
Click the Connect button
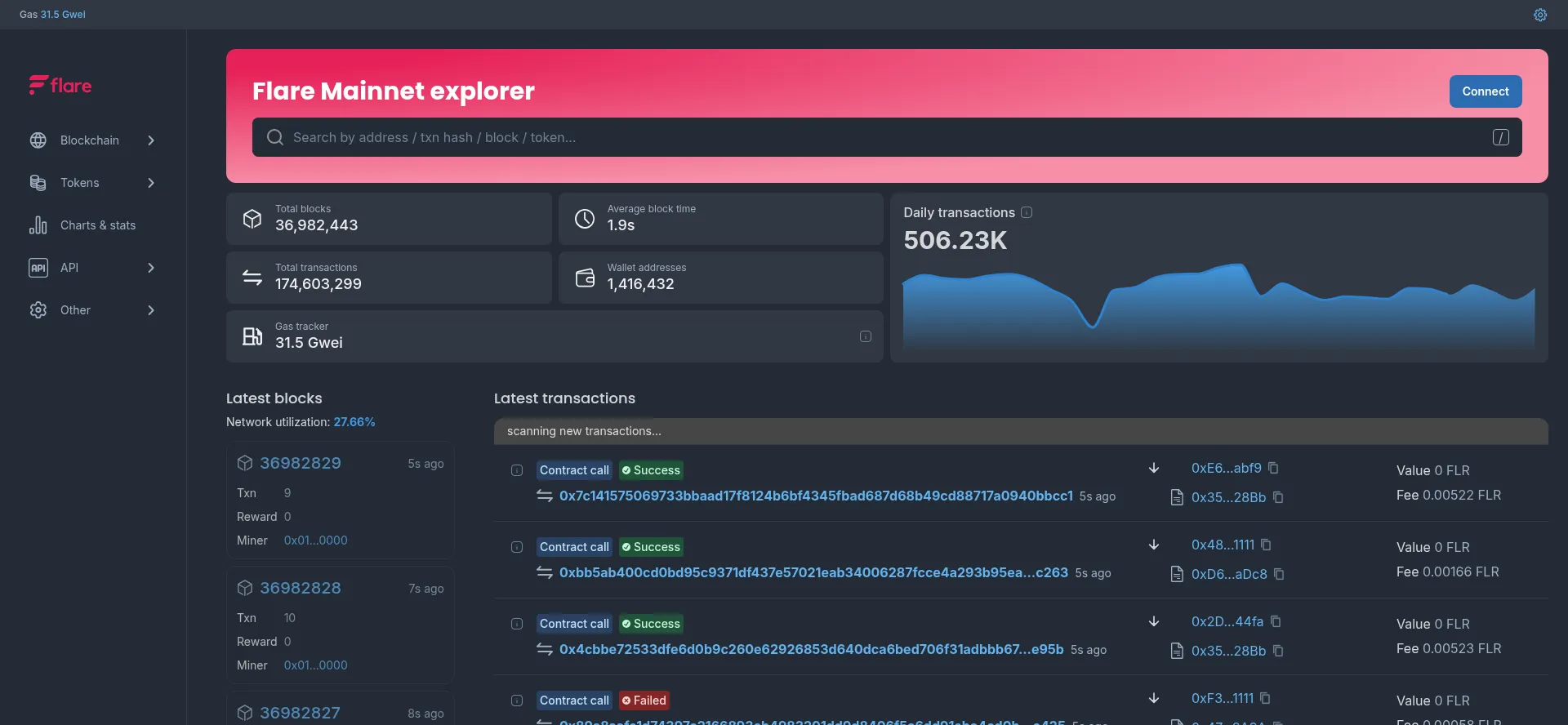[1486, 91]
